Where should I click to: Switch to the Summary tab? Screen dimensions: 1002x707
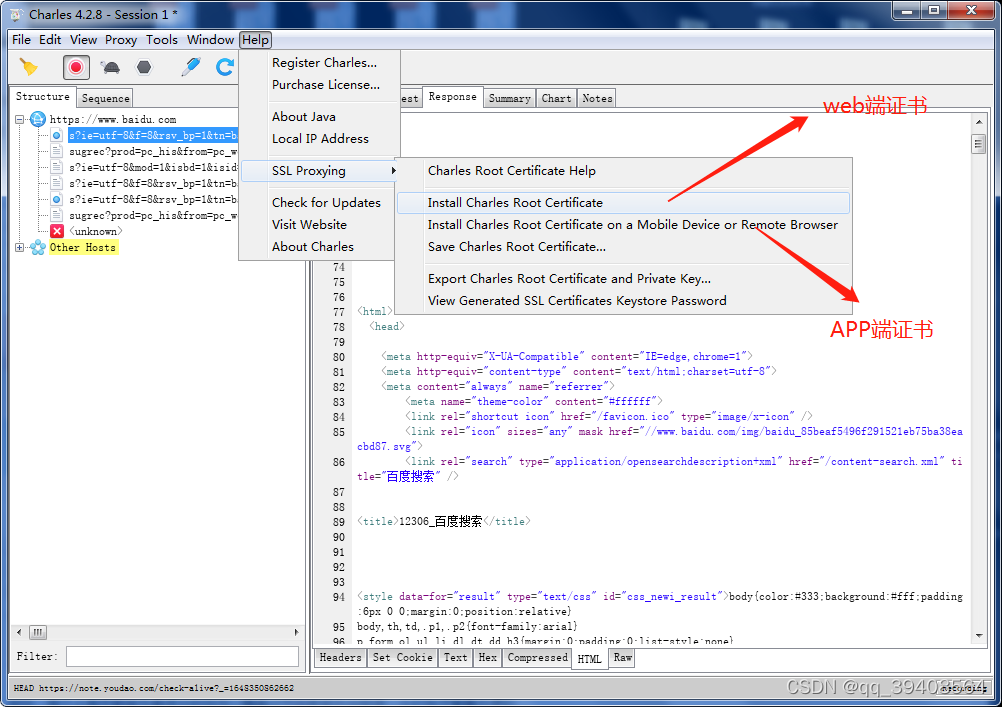coord(509,98)
